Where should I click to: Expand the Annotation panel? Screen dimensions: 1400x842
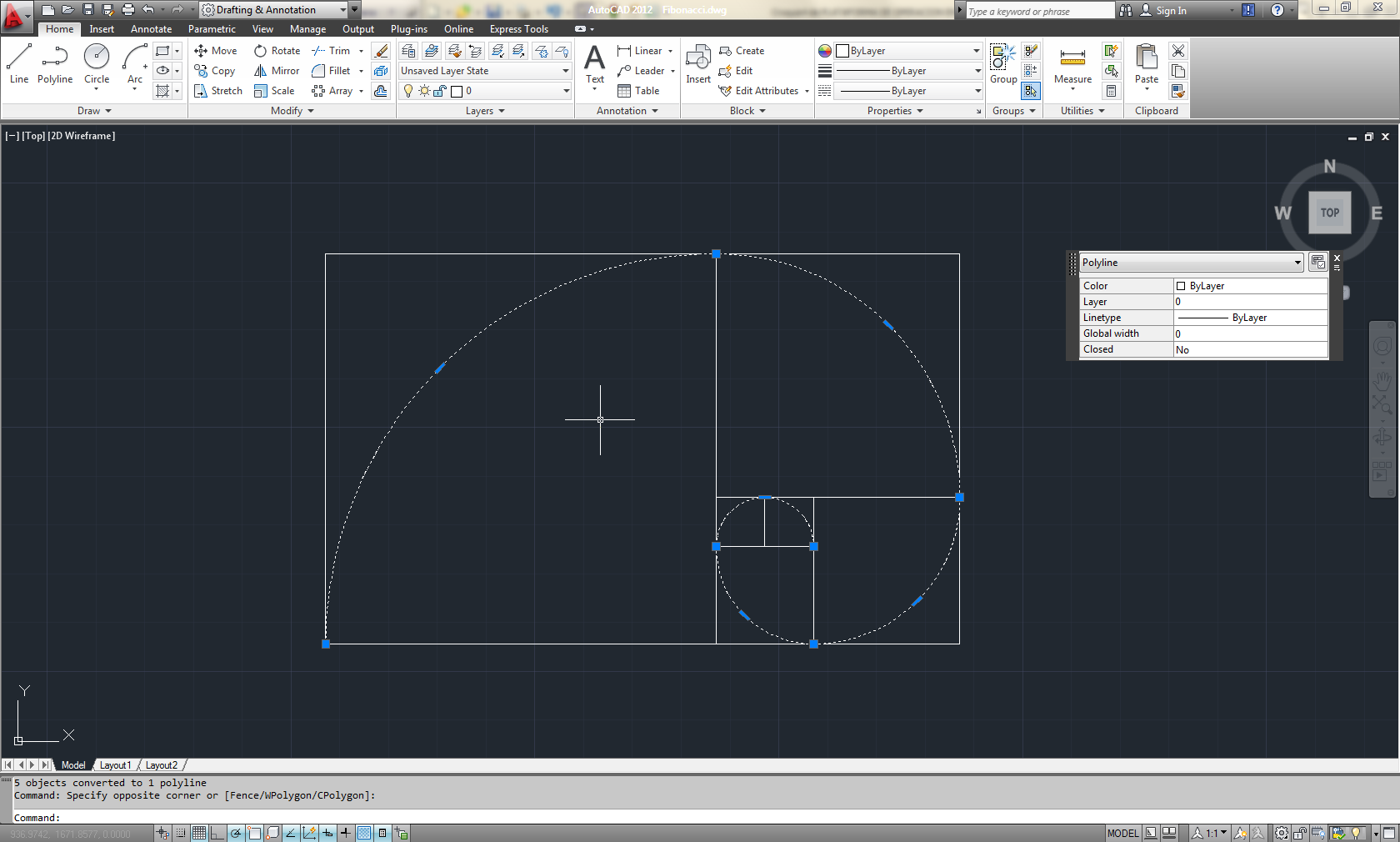pyautogui.click(x=627, y=111)
